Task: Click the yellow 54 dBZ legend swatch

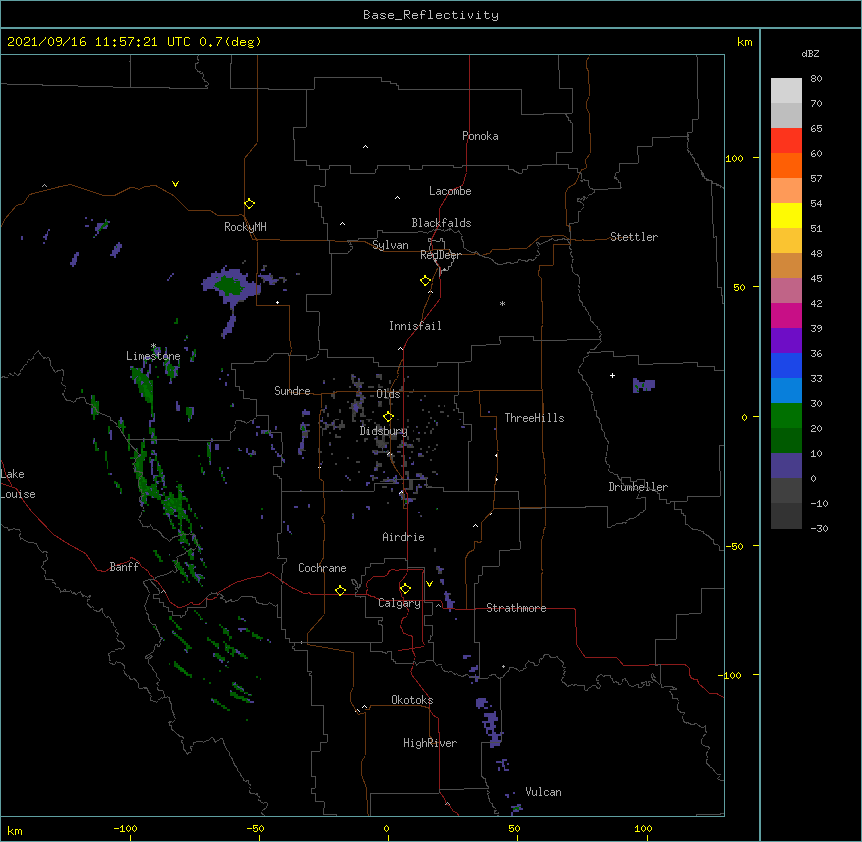Action: point(786,215)
